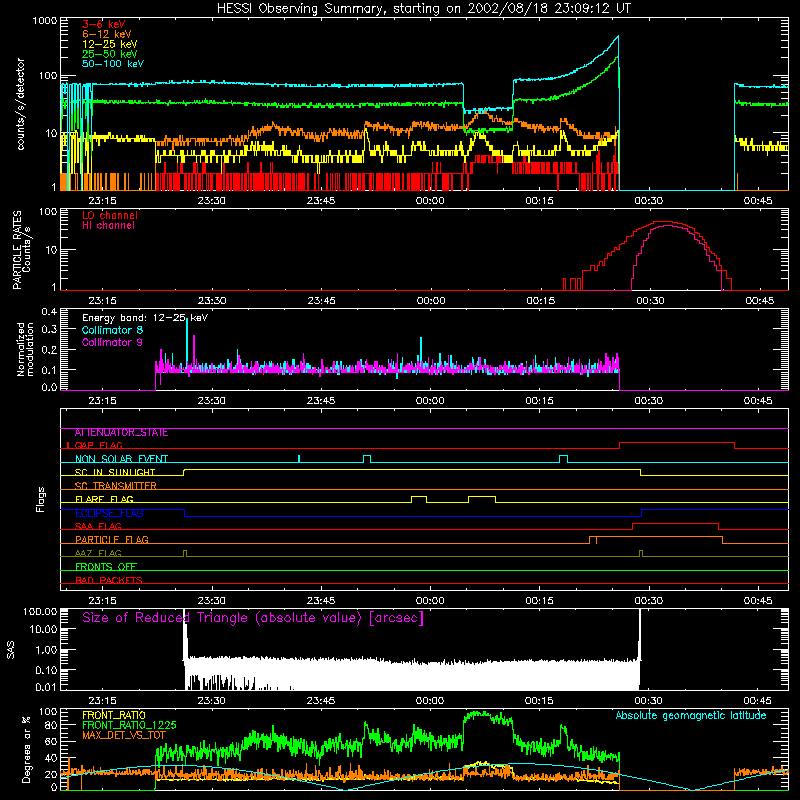Select the "BAD_PACKETS" flag label
800x800 pixels.
point(109,580)
